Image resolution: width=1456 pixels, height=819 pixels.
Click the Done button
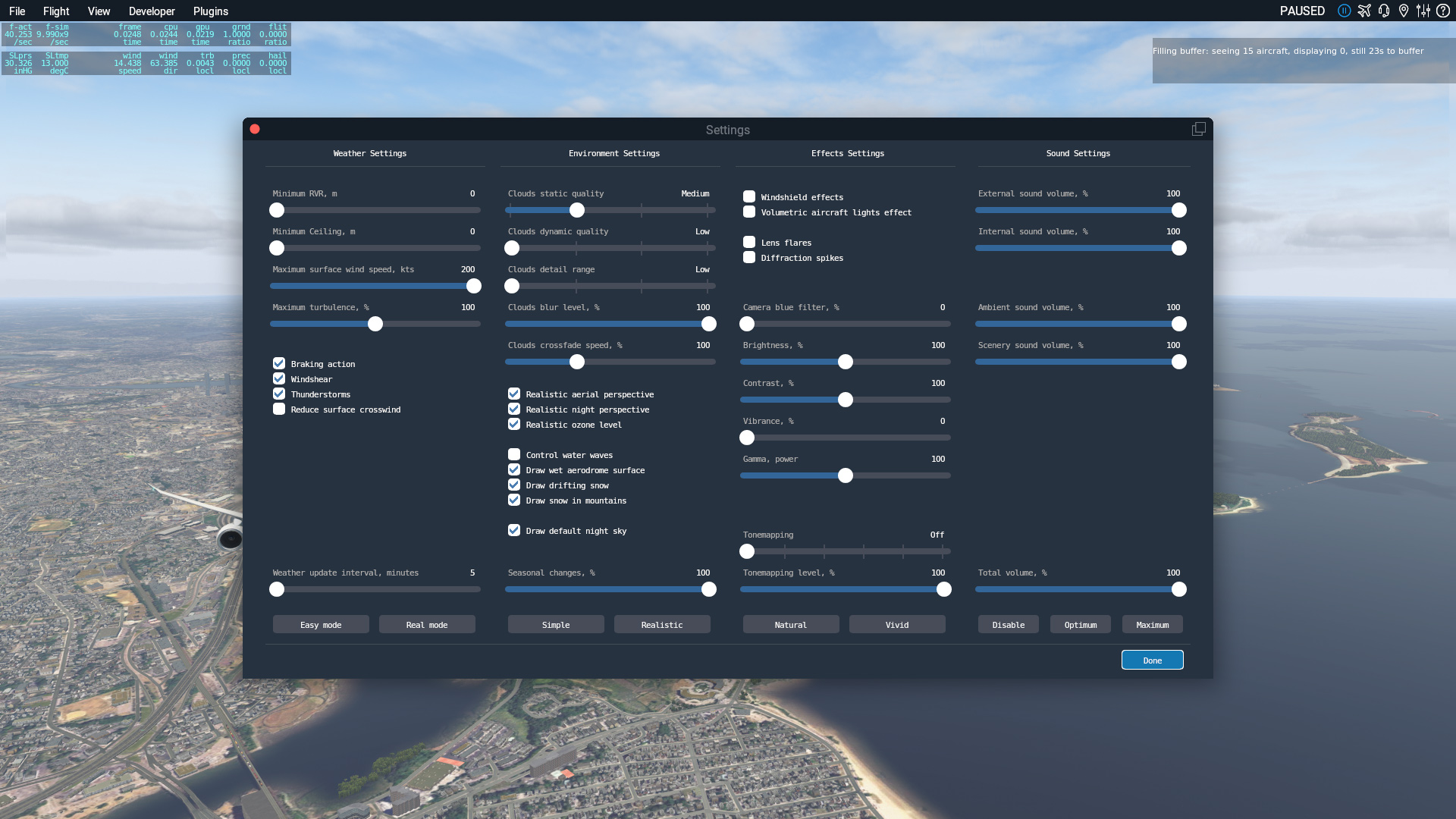click(x=1152, y=660)
